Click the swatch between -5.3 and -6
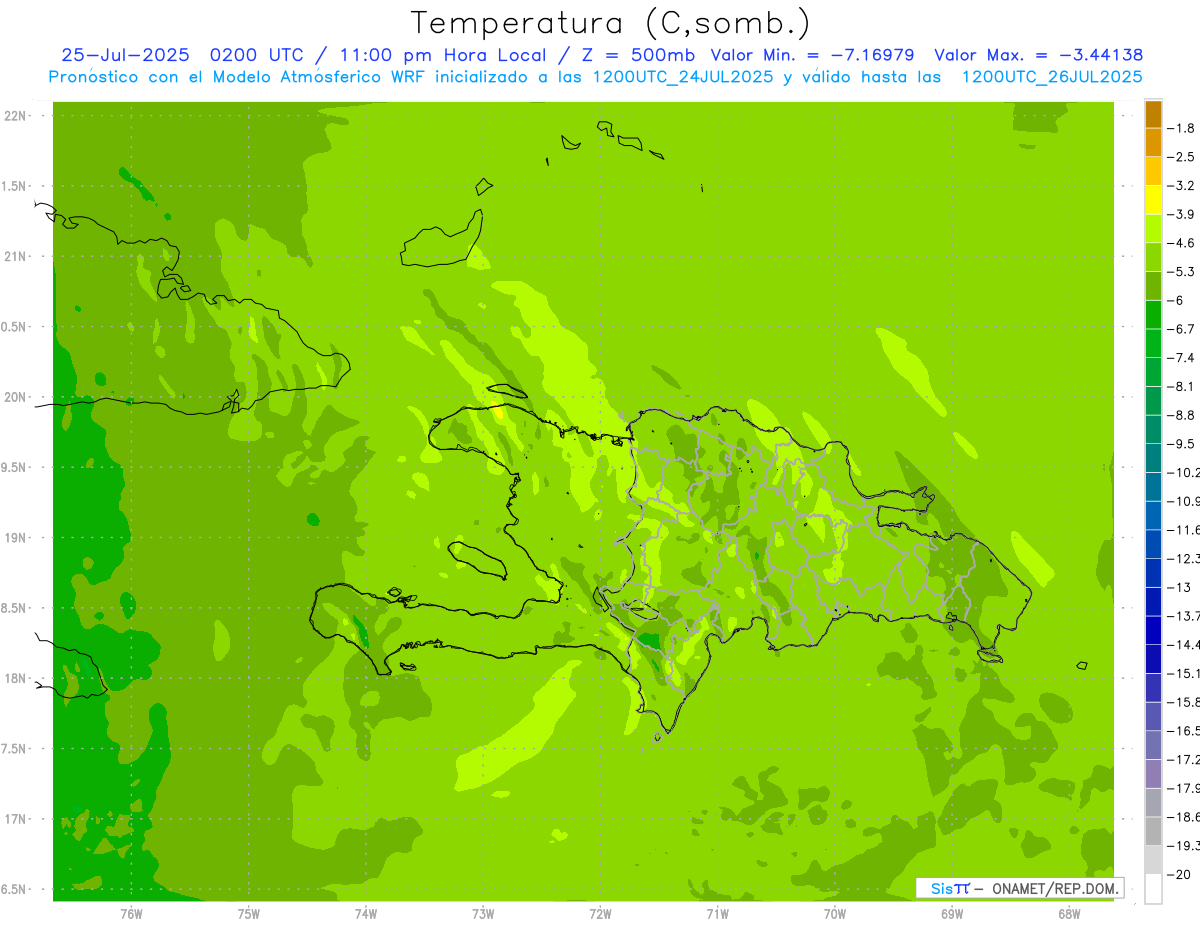 [x=1153, y=286]
